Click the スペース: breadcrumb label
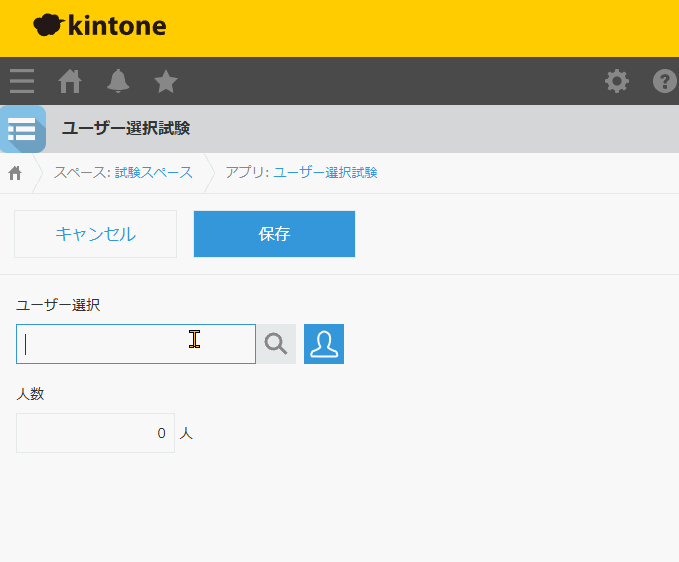679x562 pixels. pyautogui.click(x=82, y=172)
